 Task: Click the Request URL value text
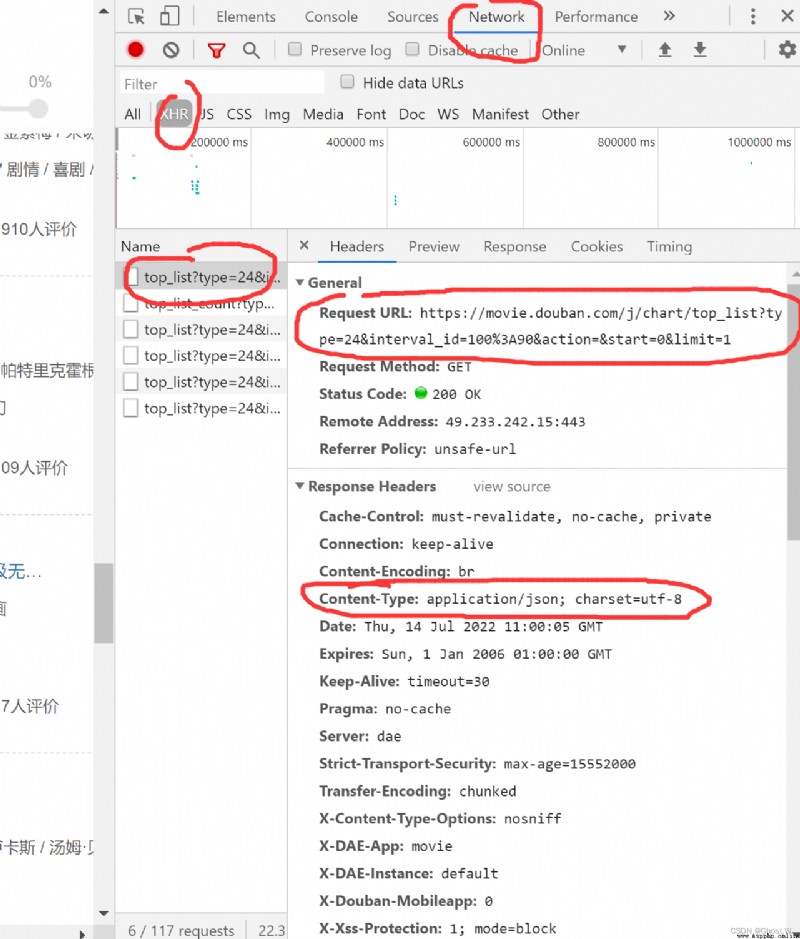pos(550,326)
